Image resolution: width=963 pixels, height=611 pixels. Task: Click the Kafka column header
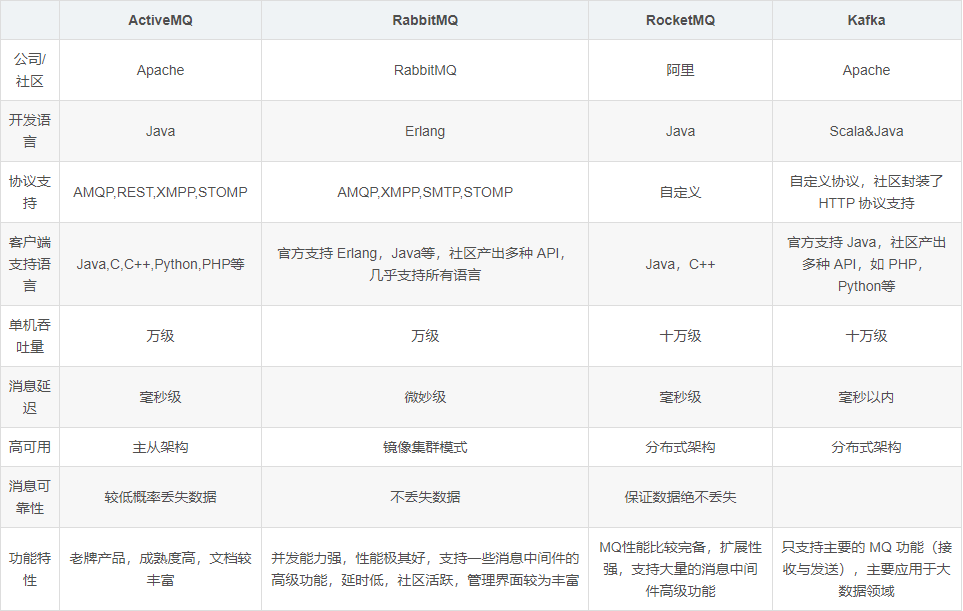coord(867,20)
